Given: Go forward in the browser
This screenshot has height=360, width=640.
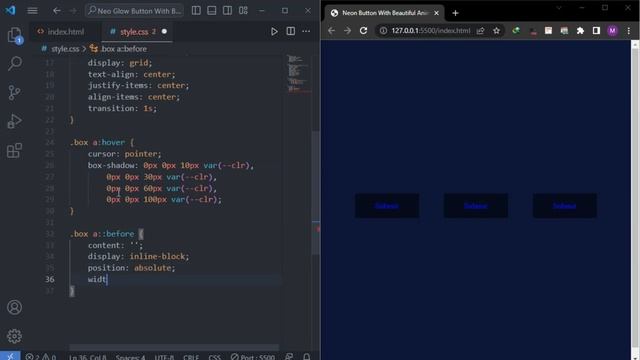Looking at the screenshot, I should click(347, 31).
